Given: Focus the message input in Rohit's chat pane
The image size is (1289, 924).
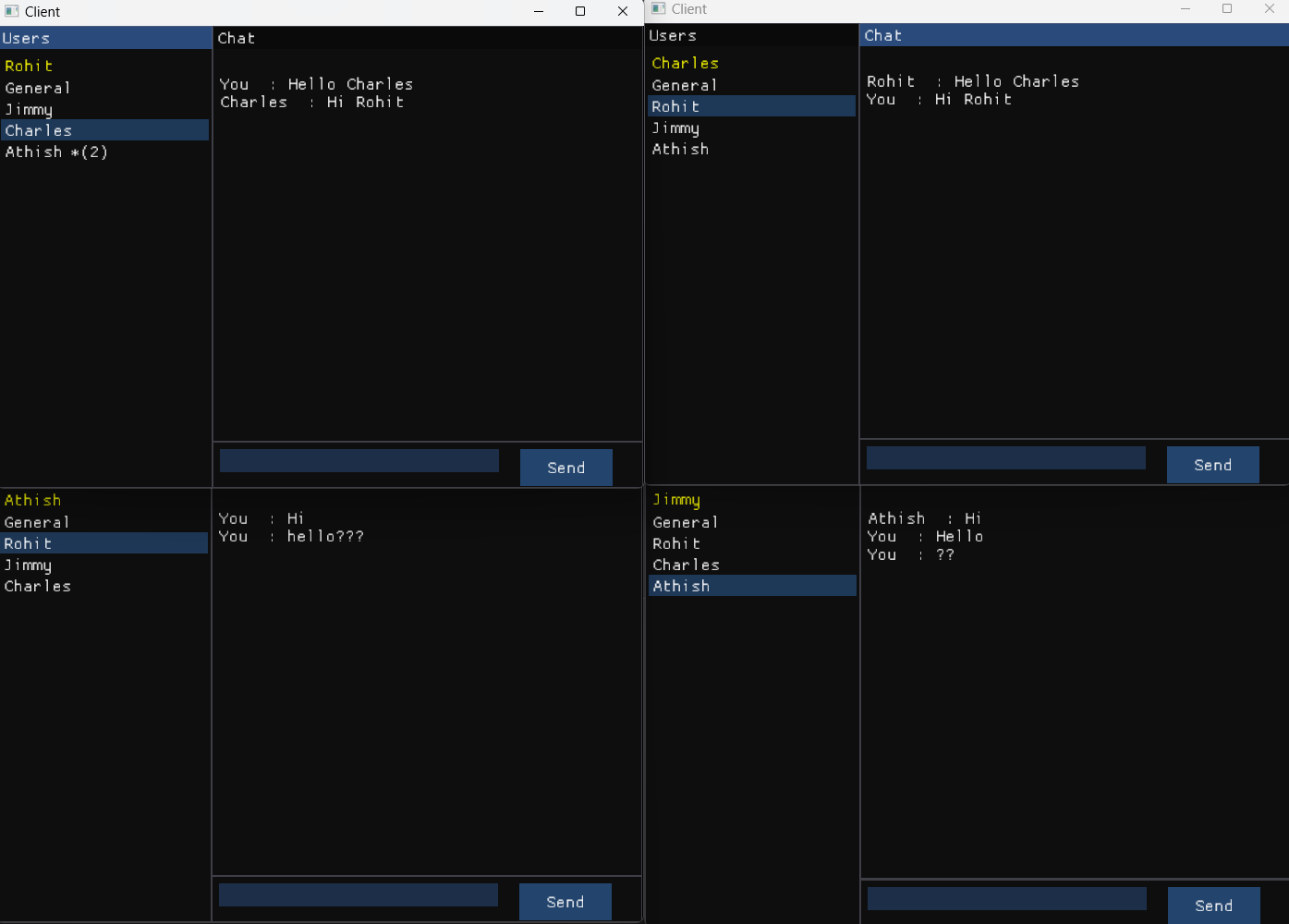Looking at the screenshot, I should coord(359,460).
